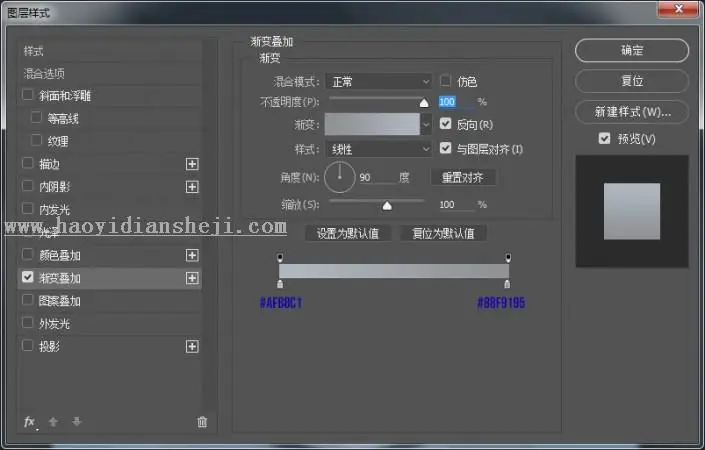Click the left color stop under gradient bar
Screen dimensions: 705x450
[x=280, y=284]
